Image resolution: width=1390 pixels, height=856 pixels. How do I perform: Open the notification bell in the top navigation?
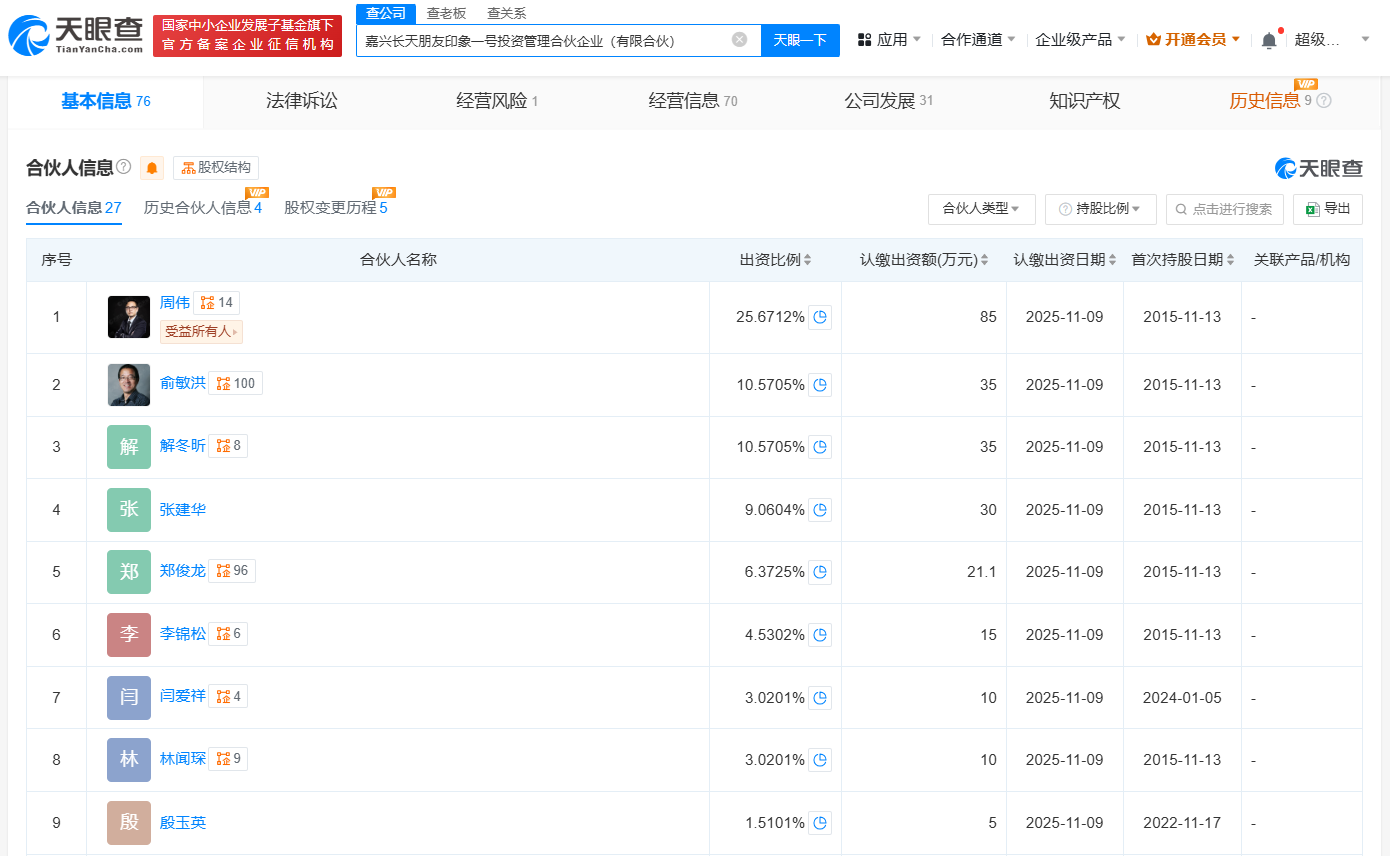tap(1268, 38)
